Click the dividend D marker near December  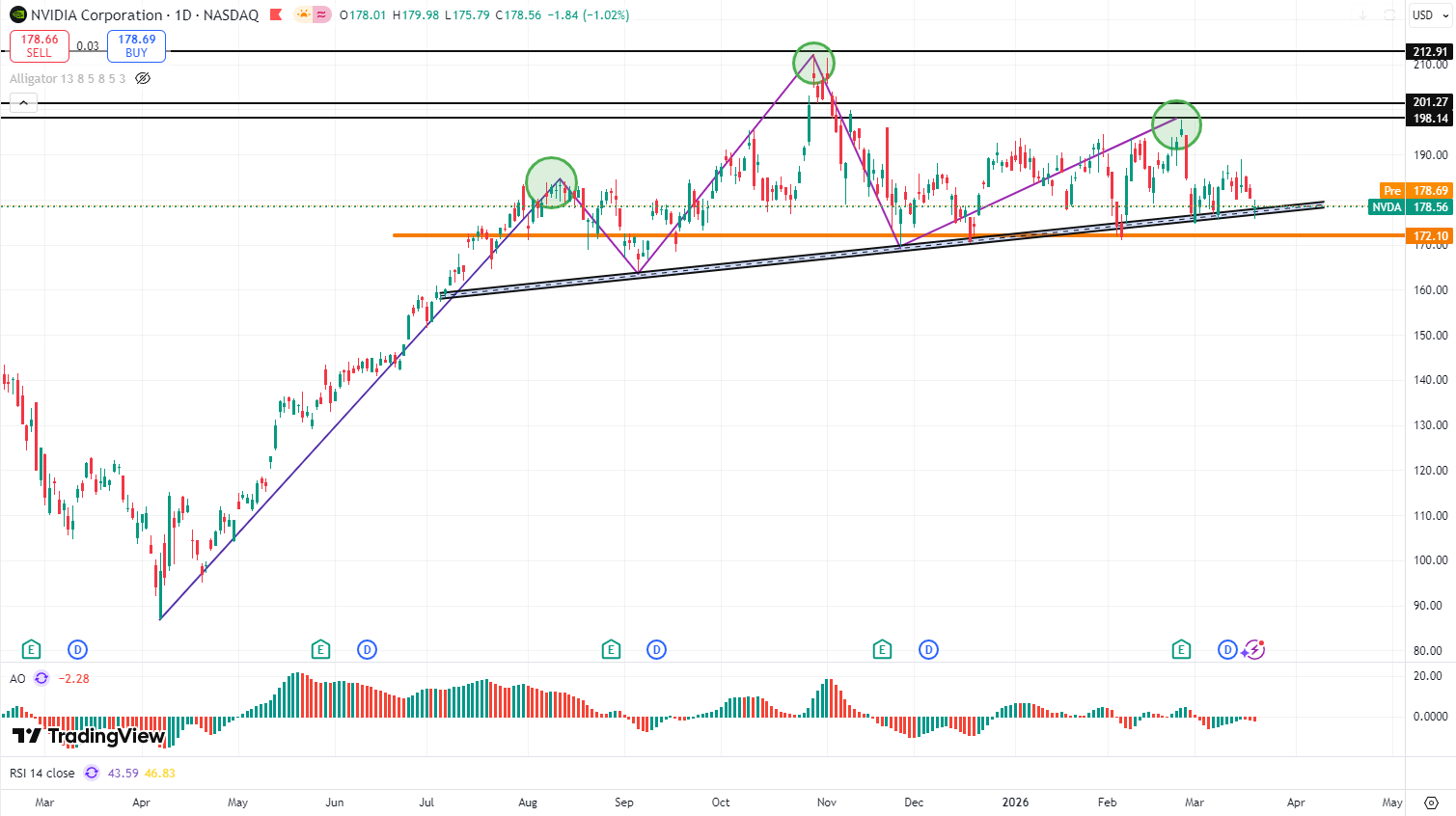tap(928, 649)
